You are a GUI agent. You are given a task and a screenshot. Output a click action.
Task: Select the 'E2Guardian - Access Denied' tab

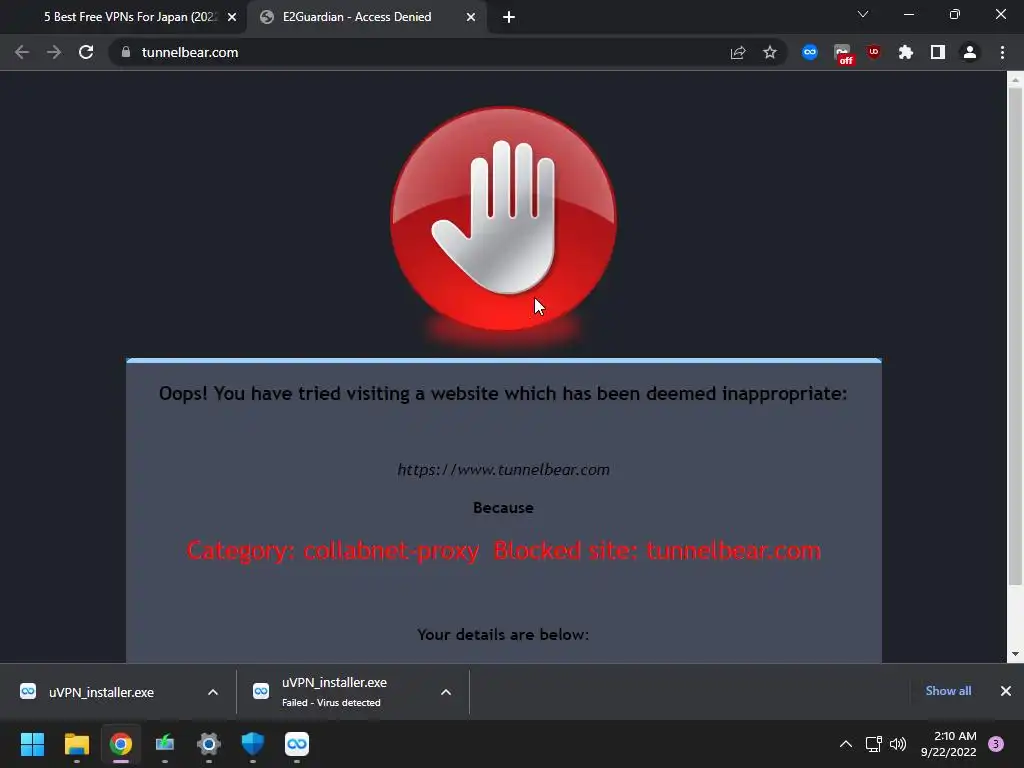coord(357,17)
